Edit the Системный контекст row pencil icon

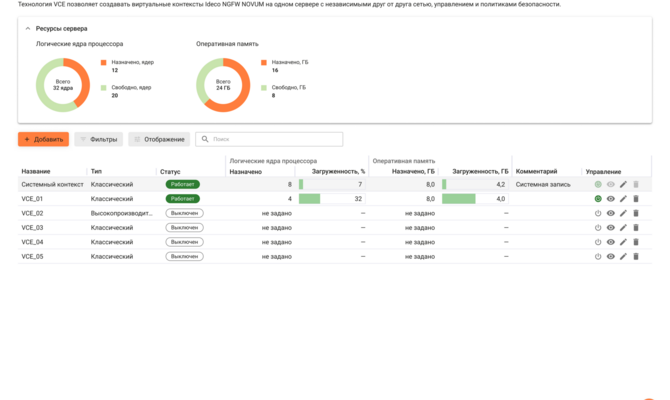coord(623,184)
